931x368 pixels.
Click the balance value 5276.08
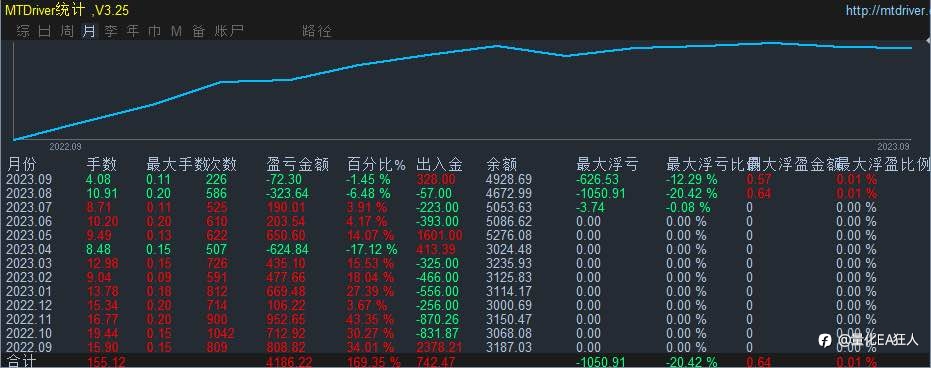(x=509, y=235)
